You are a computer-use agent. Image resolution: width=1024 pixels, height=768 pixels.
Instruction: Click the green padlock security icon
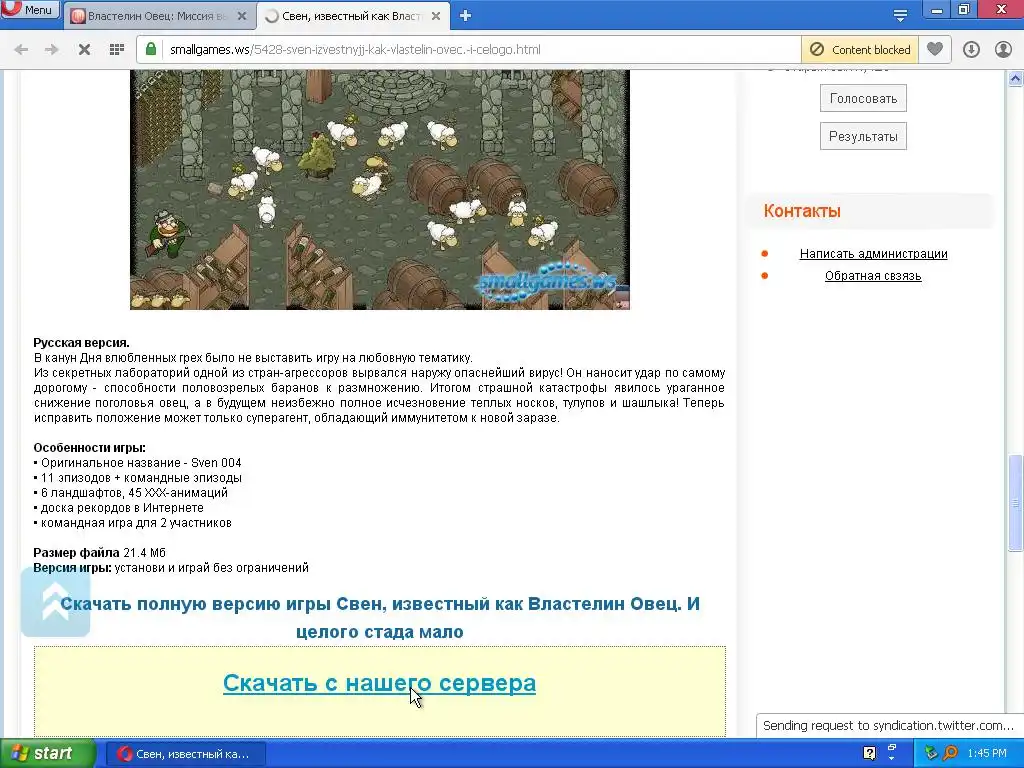tap(151, 49)
